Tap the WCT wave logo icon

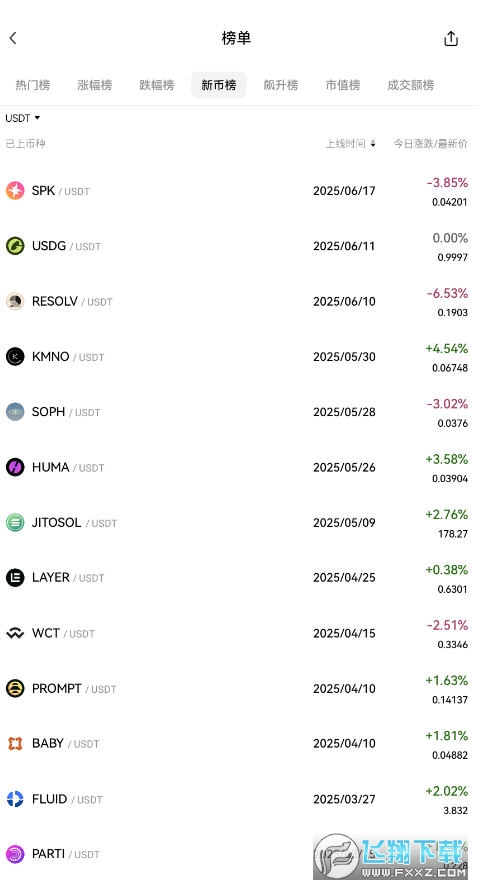click(15, 633)
